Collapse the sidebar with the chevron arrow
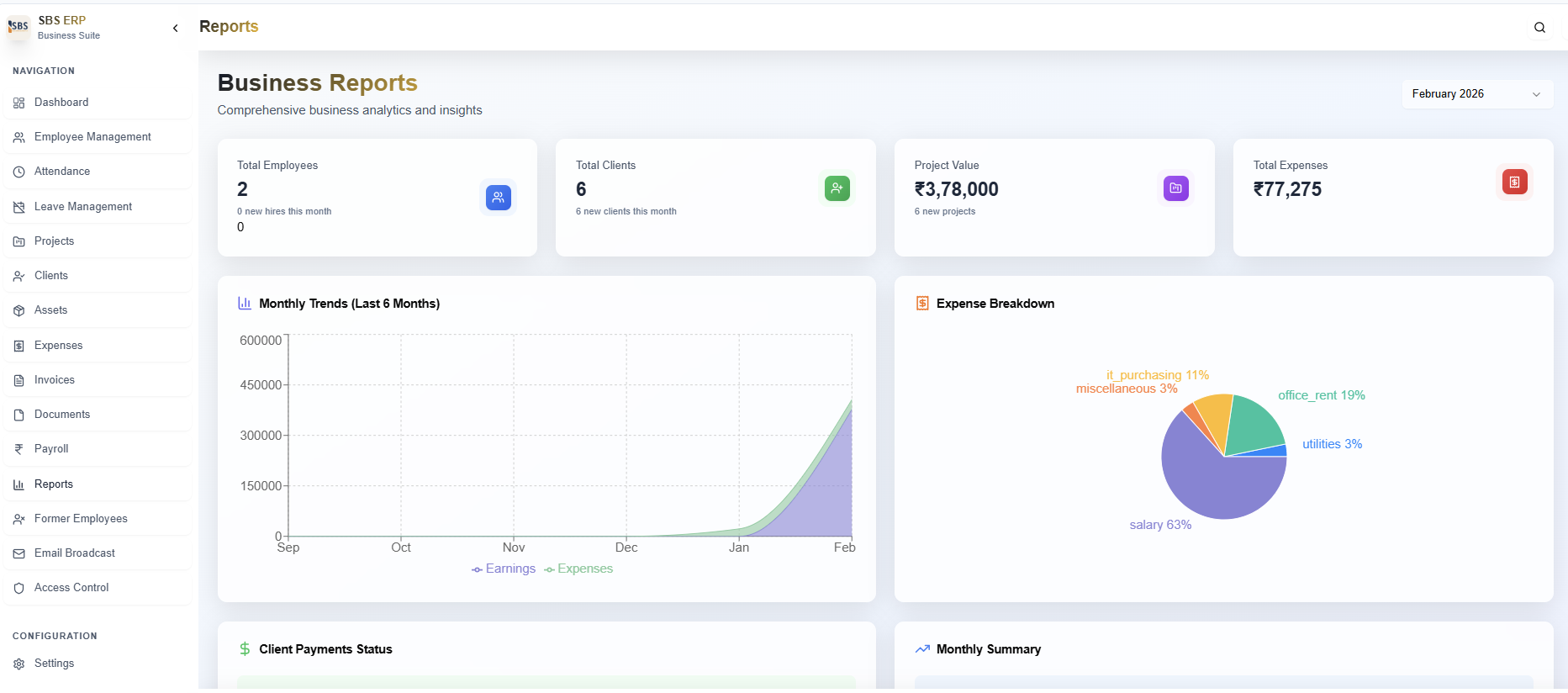This screenshot has height=693, width=1568. point(176,28)
